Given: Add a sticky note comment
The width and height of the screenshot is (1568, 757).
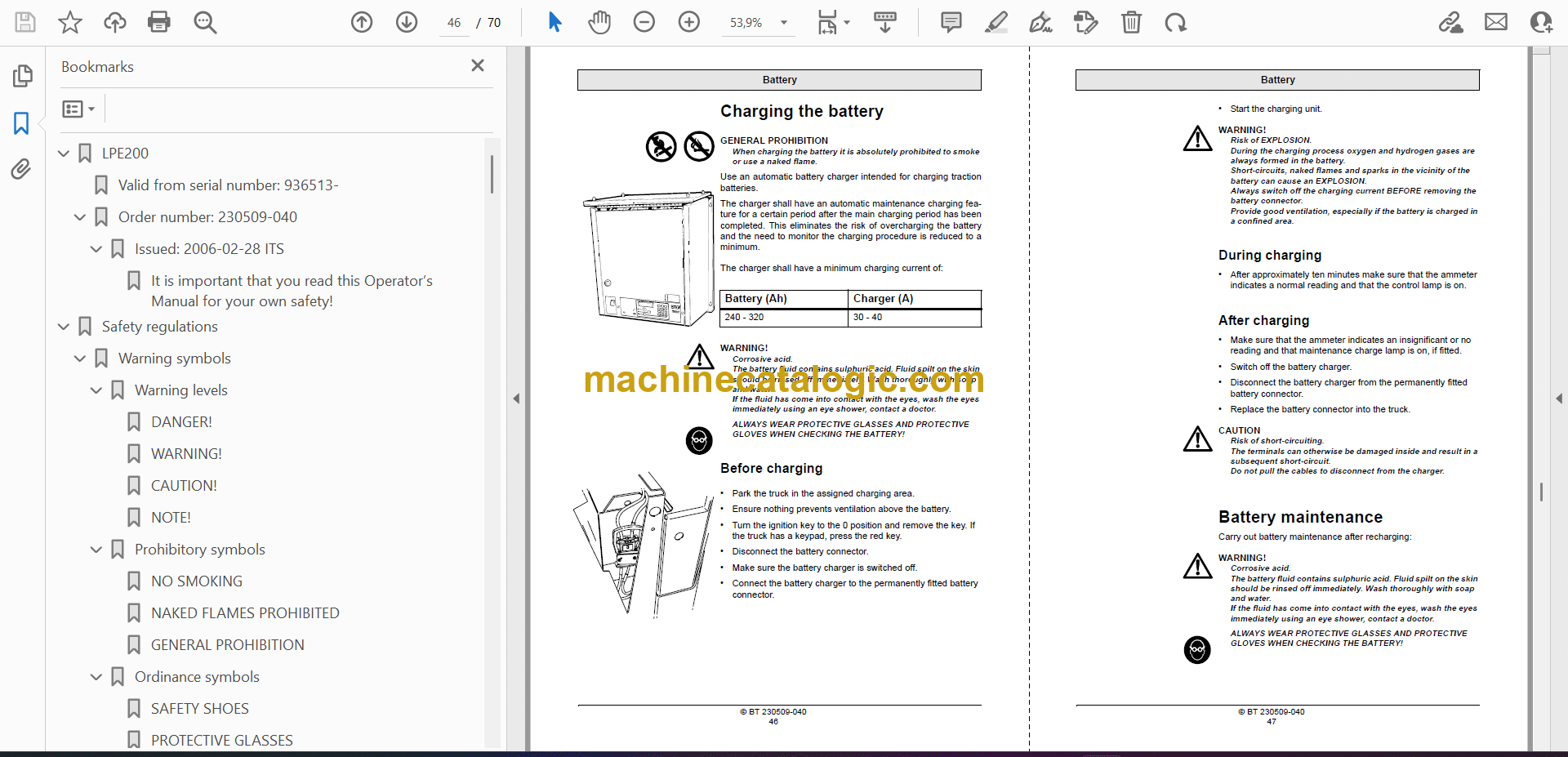Looking at the screenshot, I should pos(951,22).
